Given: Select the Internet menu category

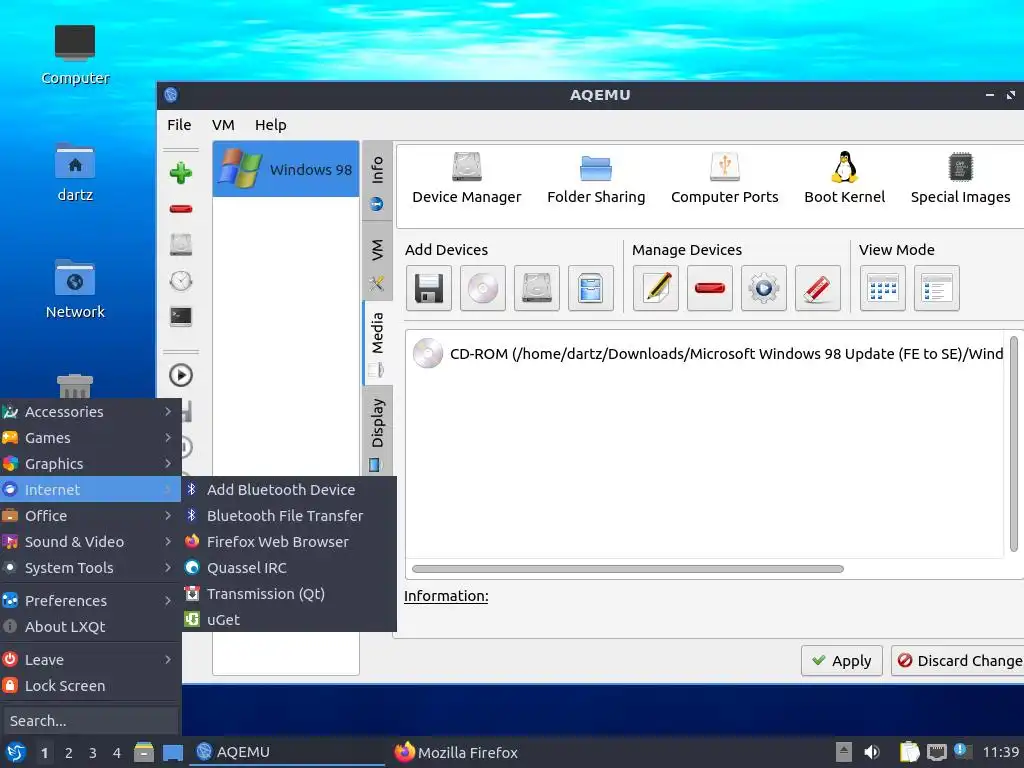Looking at the screenshot, I should click(90, 490).
